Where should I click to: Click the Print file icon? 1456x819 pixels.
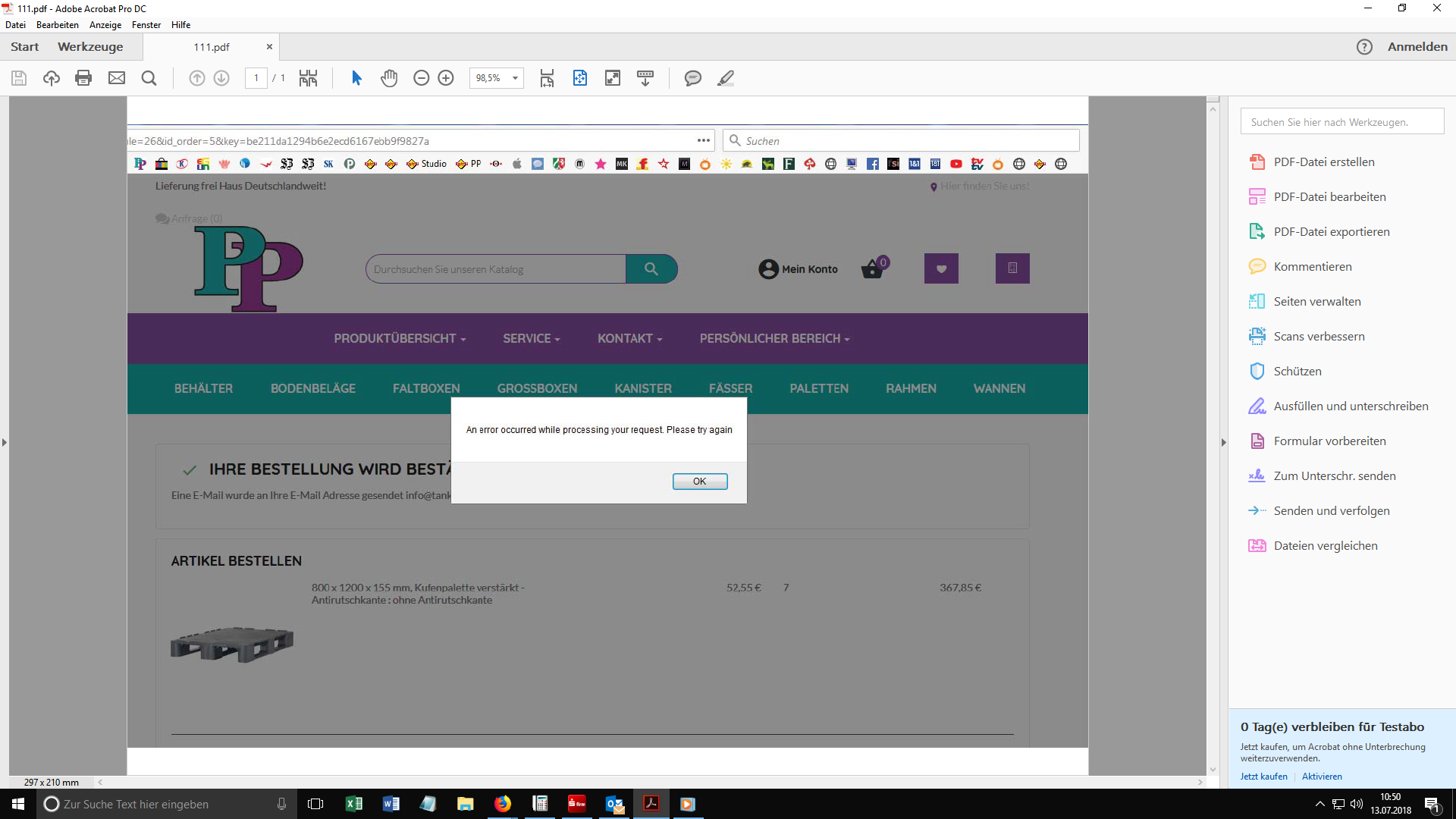pyautogui.click(x=83, y=78)
